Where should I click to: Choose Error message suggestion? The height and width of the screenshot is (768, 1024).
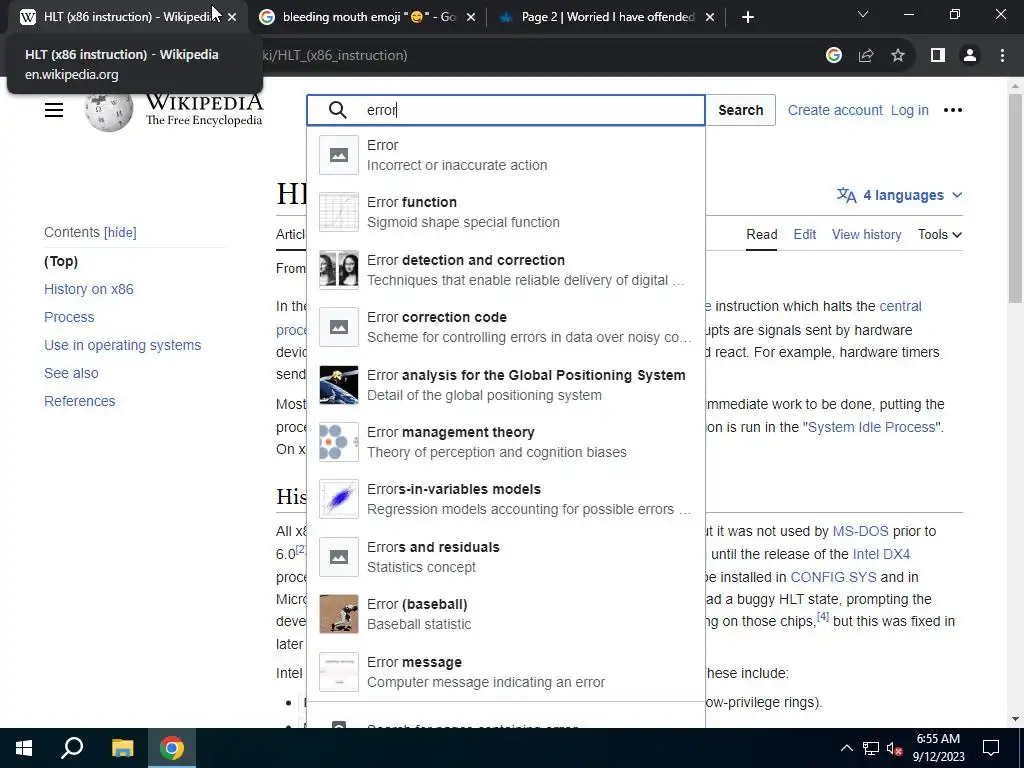click(x=505, y=671)
